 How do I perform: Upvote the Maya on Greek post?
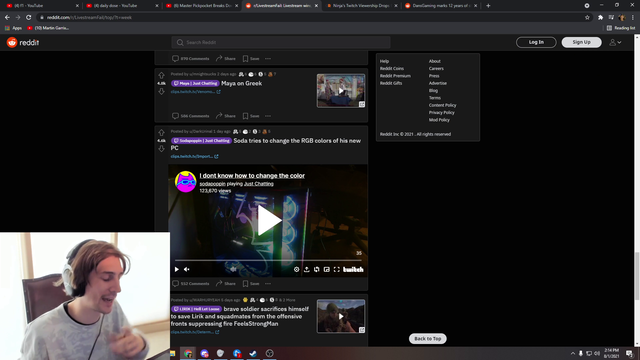tap(161, 76)
